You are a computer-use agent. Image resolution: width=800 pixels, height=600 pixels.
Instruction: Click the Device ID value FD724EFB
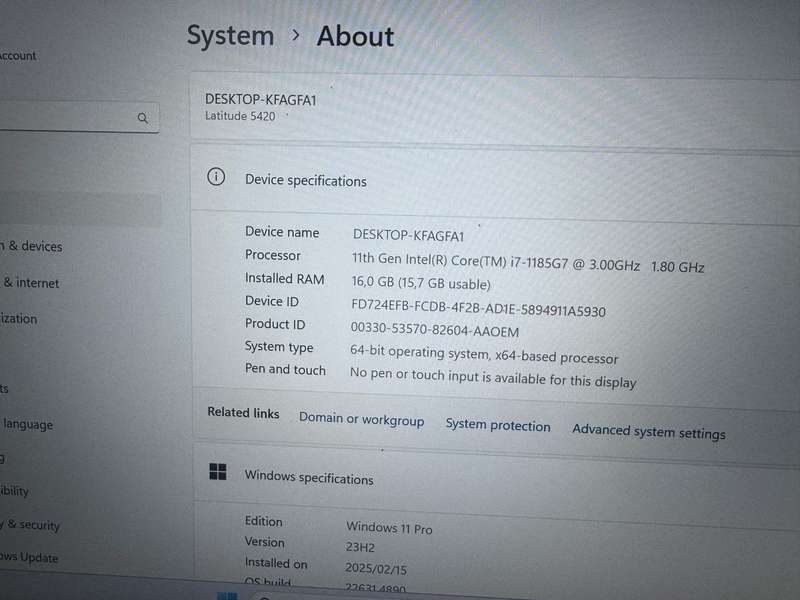tap(478, 308)
